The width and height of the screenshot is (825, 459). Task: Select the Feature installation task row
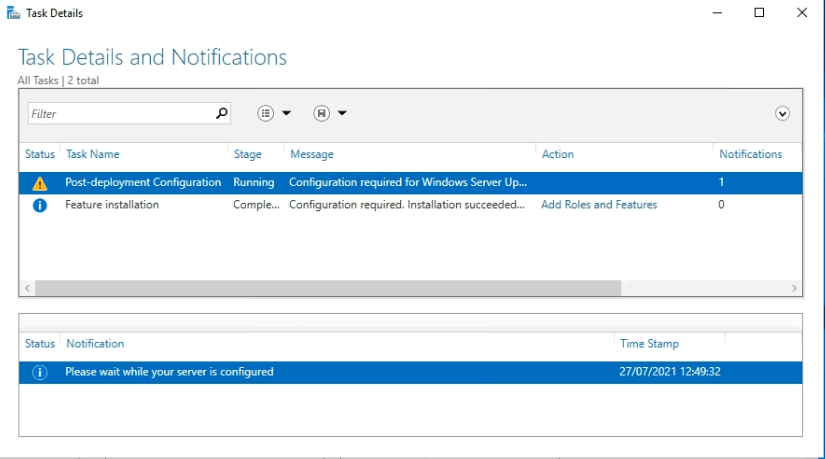pyautogui.click(x=112, y=205)
